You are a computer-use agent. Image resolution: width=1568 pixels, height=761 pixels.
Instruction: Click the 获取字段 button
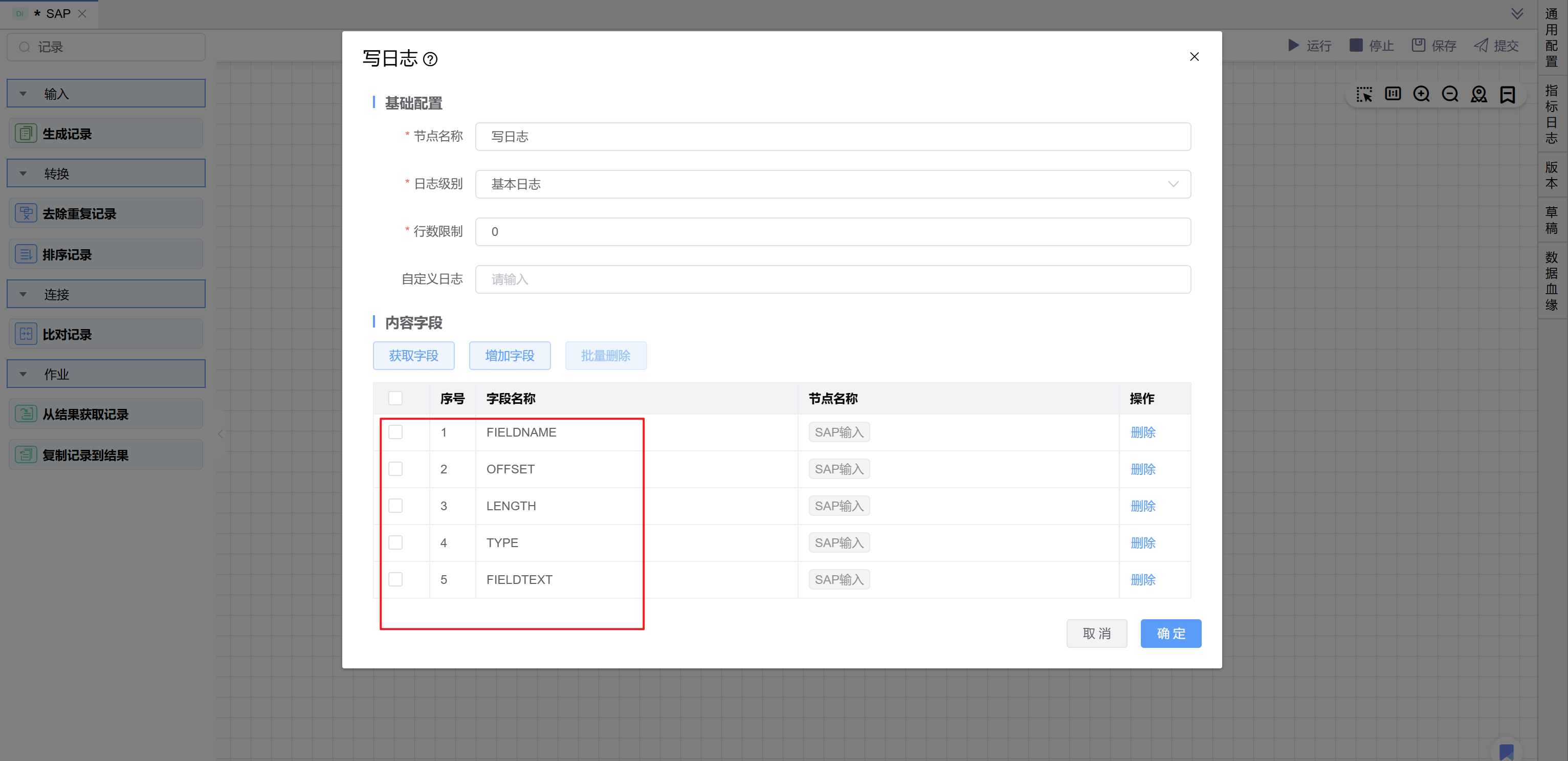tap(413, 356)
